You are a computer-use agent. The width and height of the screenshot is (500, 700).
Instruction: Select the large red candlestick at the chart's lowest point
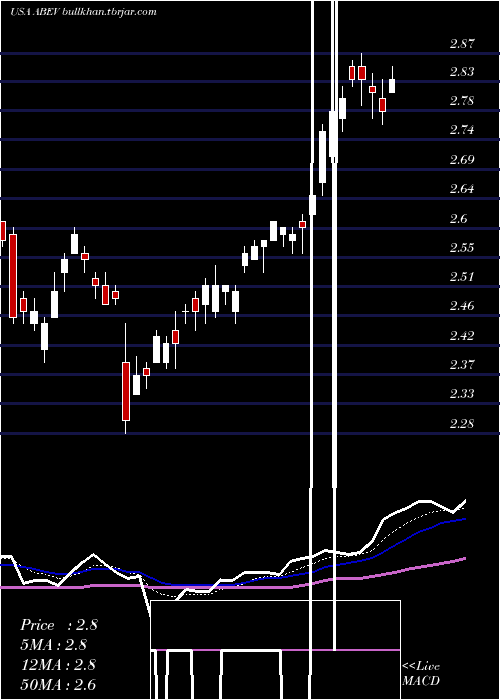(x=126, y=391)
